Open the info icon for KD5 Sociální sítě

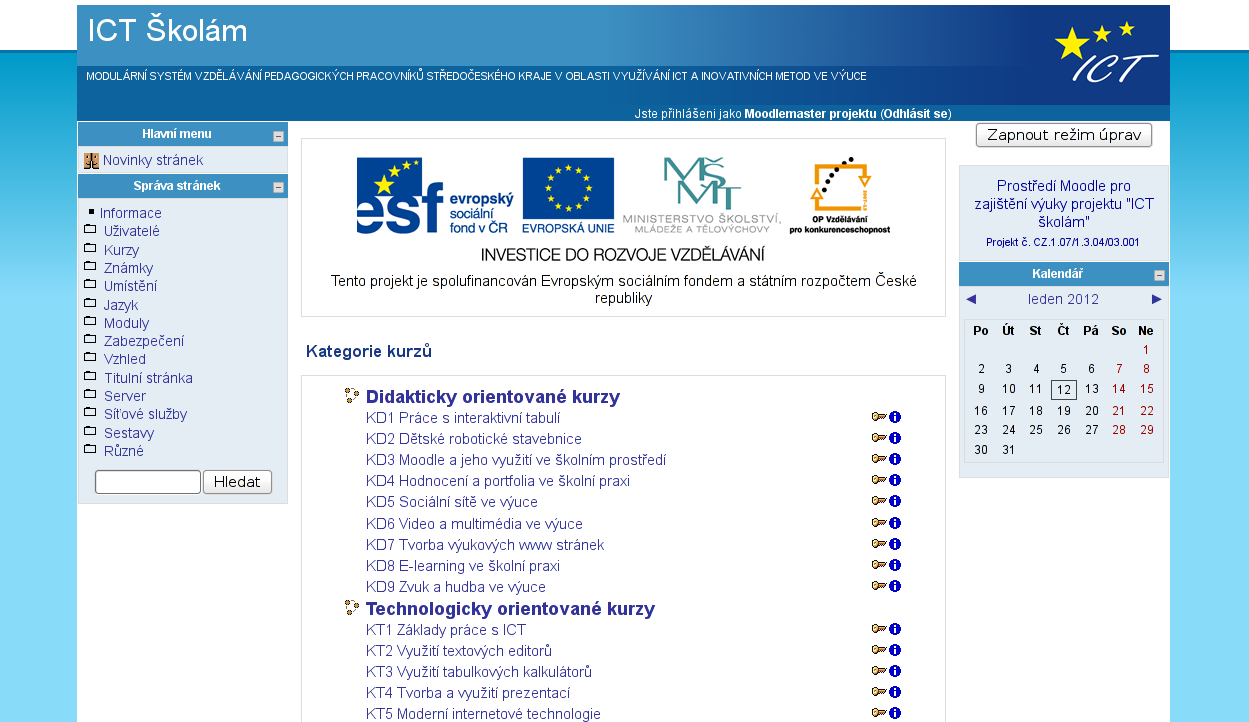[x=895, y=501]
